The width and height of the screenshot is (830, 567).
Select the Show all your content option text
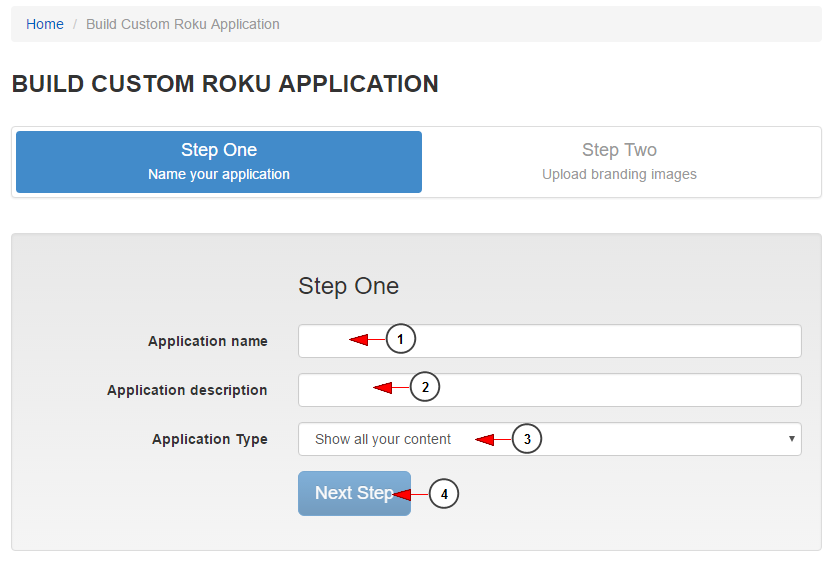pyautogui.click(x=383, y=439)
